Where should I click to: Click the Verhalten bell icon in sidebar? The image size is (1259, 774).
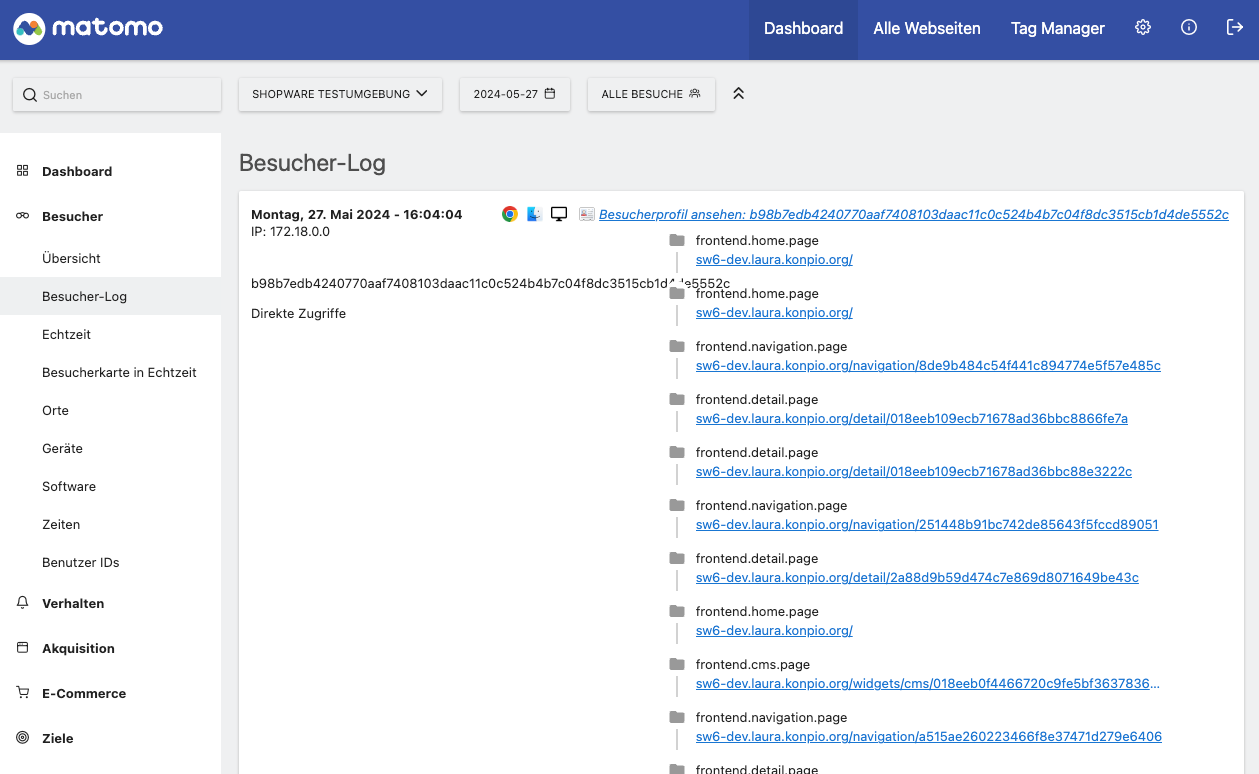(22, 603)
